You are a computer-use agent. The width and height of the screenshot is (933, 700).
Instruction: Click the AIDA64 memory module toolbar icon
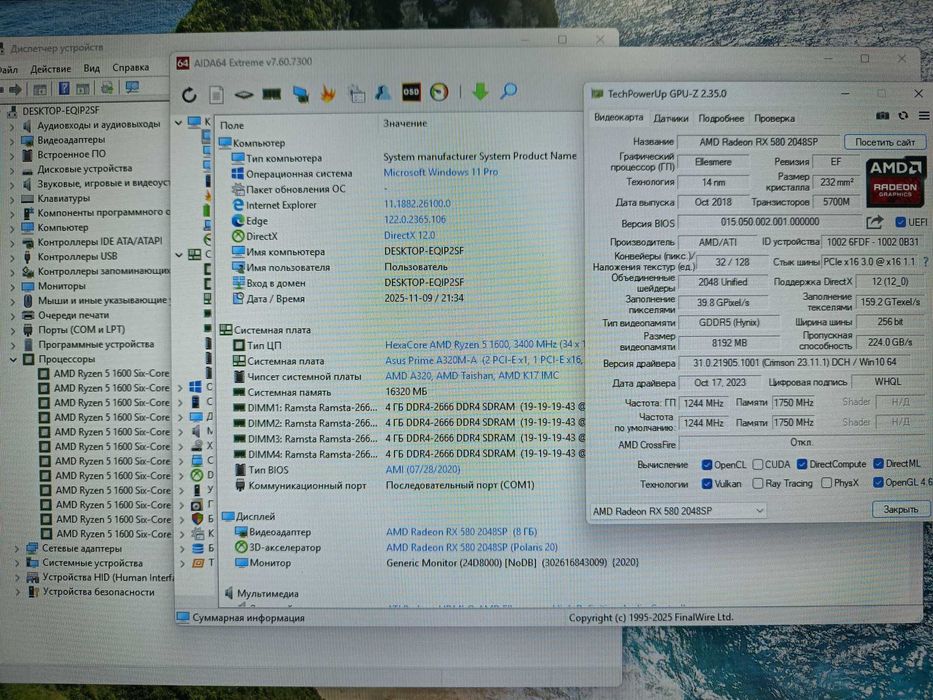click(271, 94)
